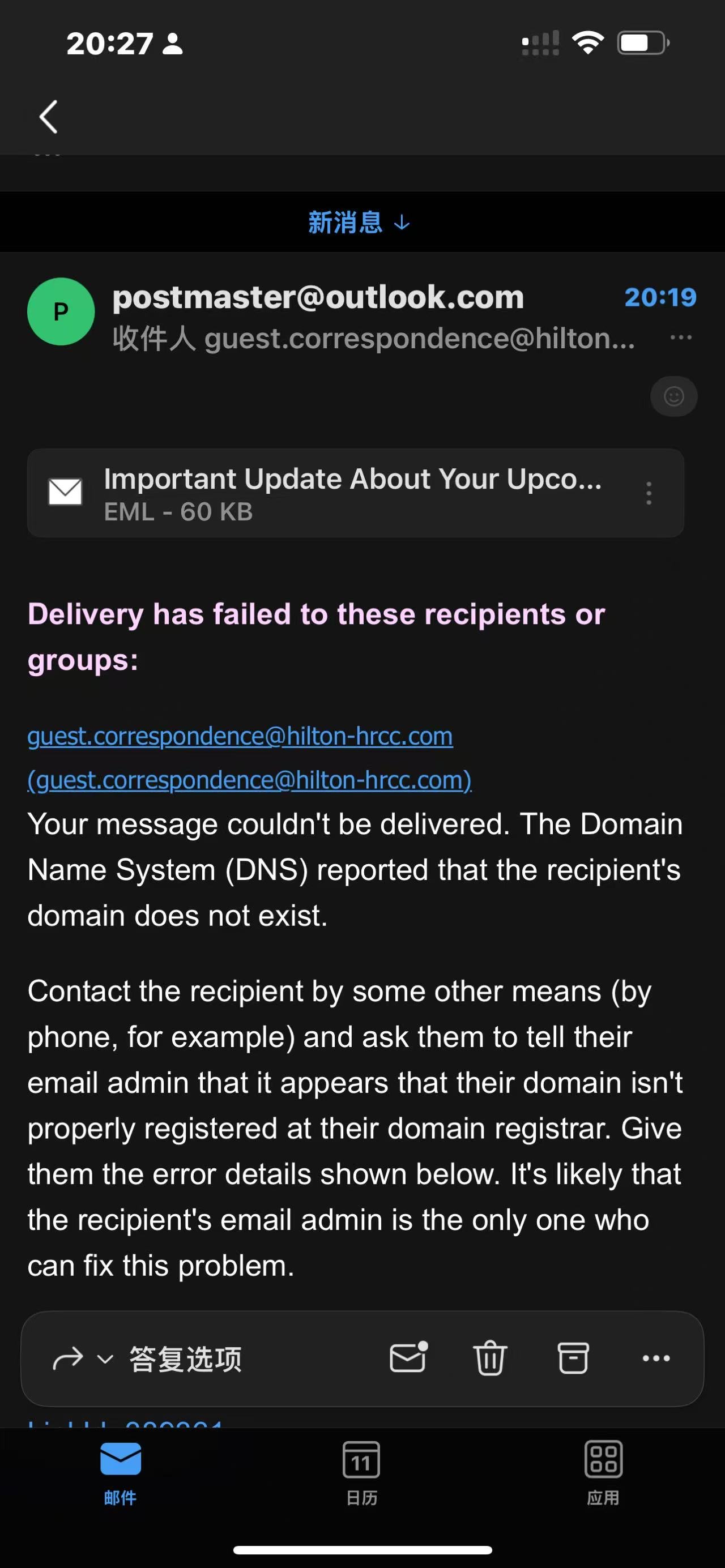
Task: Open the parenthesized hilton-hrcc.com email link
Action: [250, 780]
